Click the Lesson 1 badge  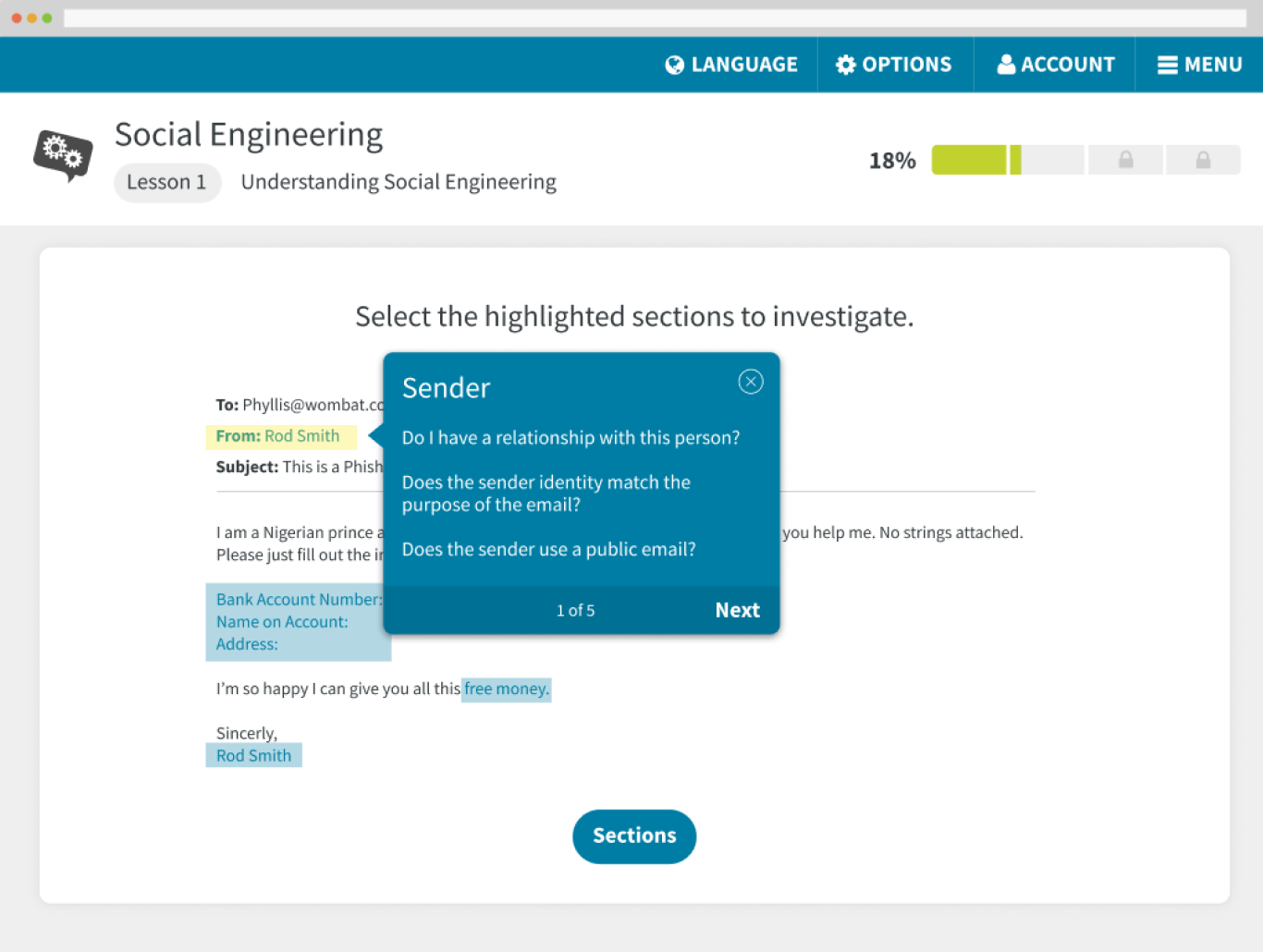pyautogui.click(x=166, y=182)
